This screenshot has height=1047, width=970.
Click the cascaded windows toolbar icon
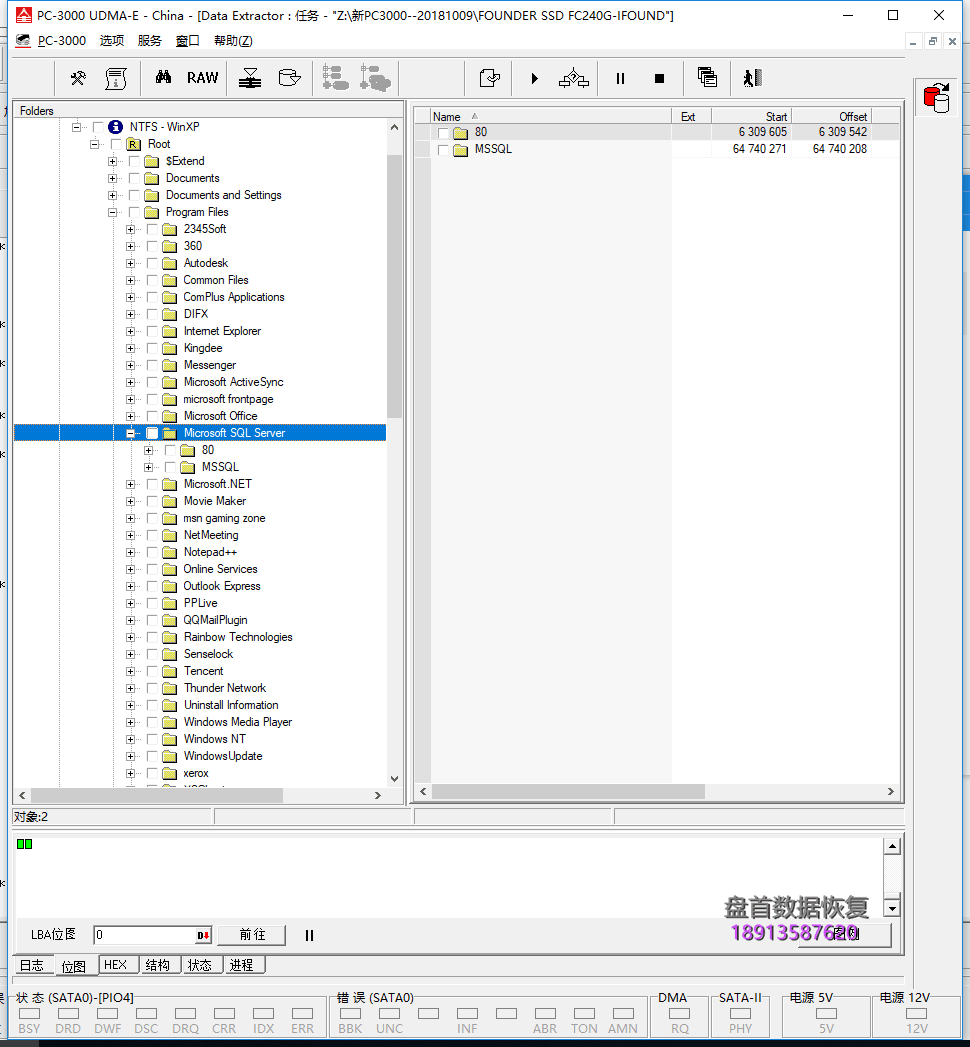click(x=707, y=77)
